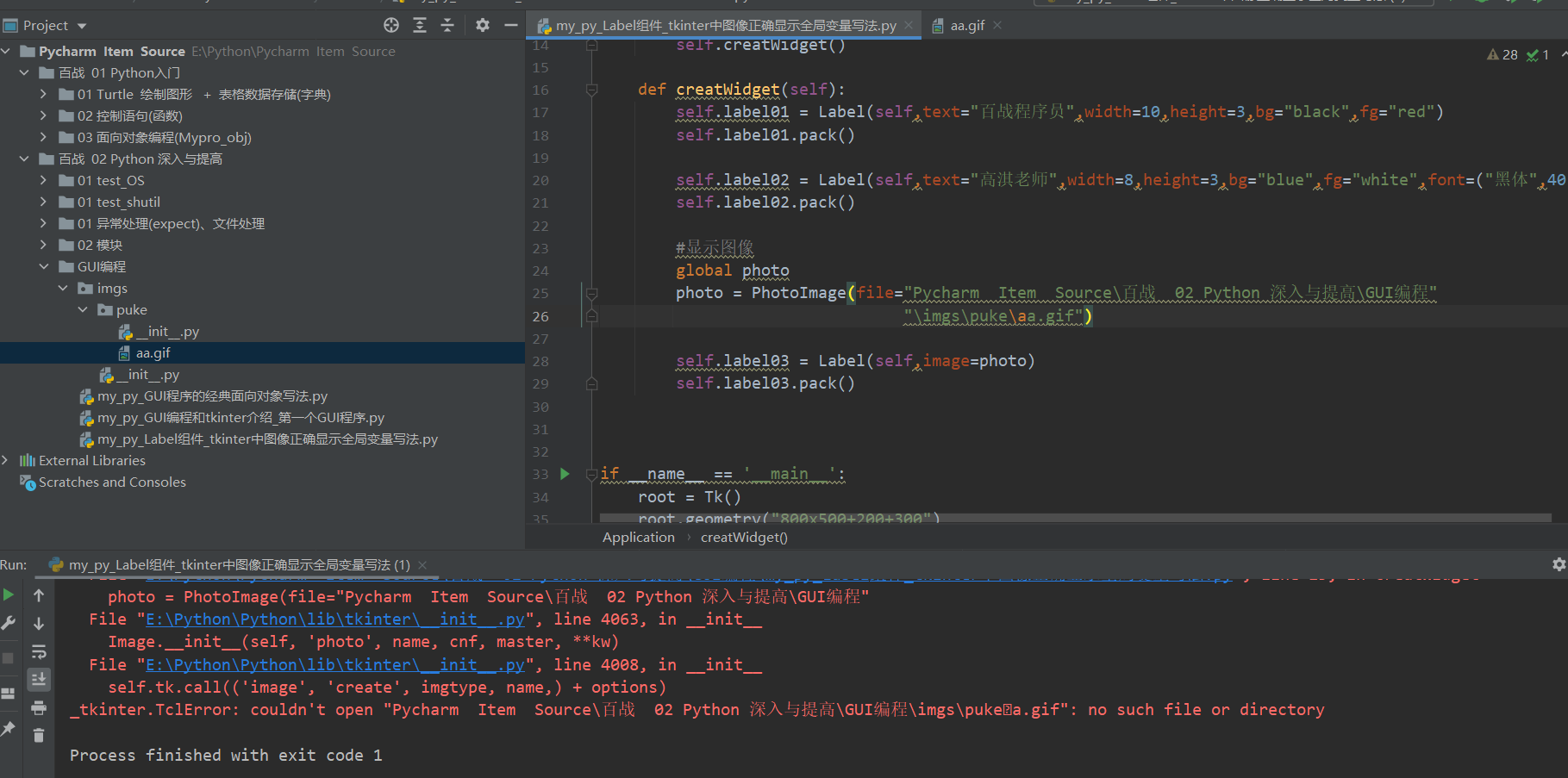Screen dimensions: 1568x778
Task: Clear console output with trash icon
Action: click(39, 736)
